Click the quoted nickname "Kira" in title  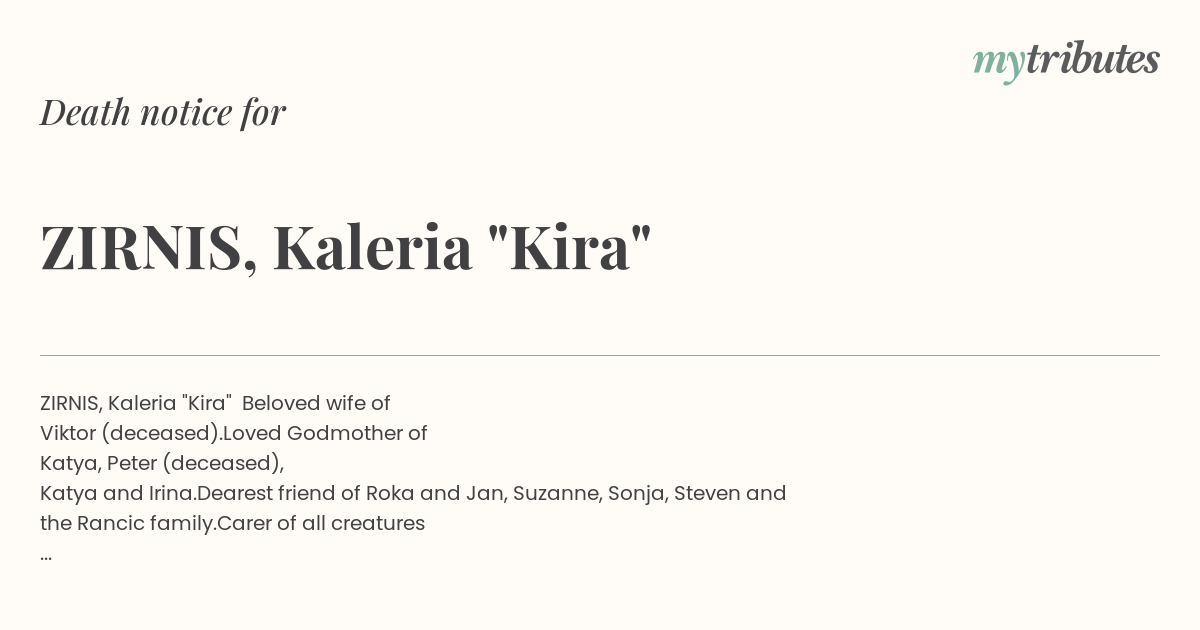pyautogui.click(x=571, y=246)
